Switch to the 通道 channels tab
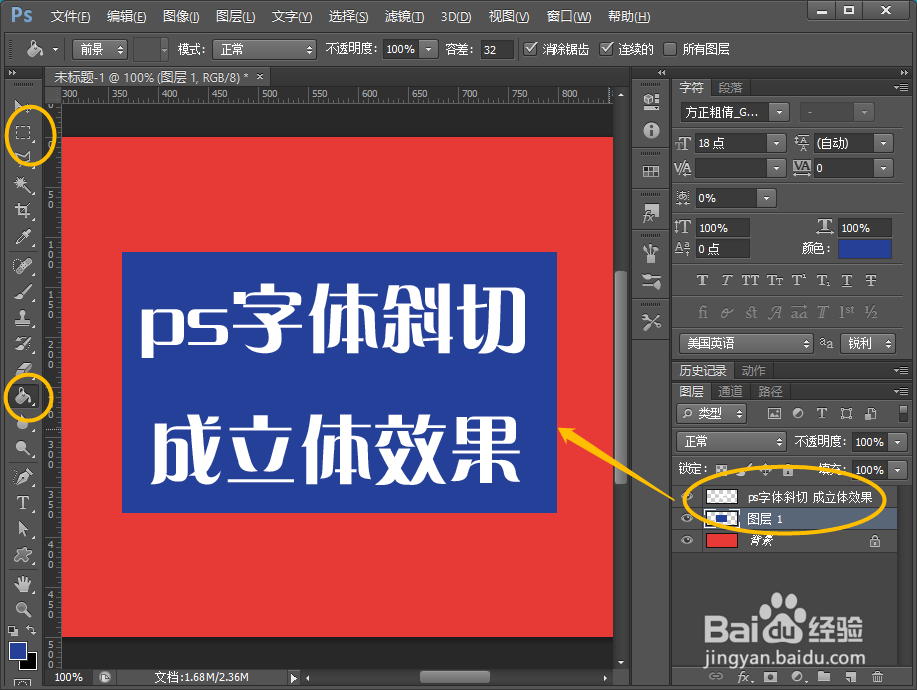Image resolution: width=917 pixels, height=690 pixels. [x=729, y=391]
